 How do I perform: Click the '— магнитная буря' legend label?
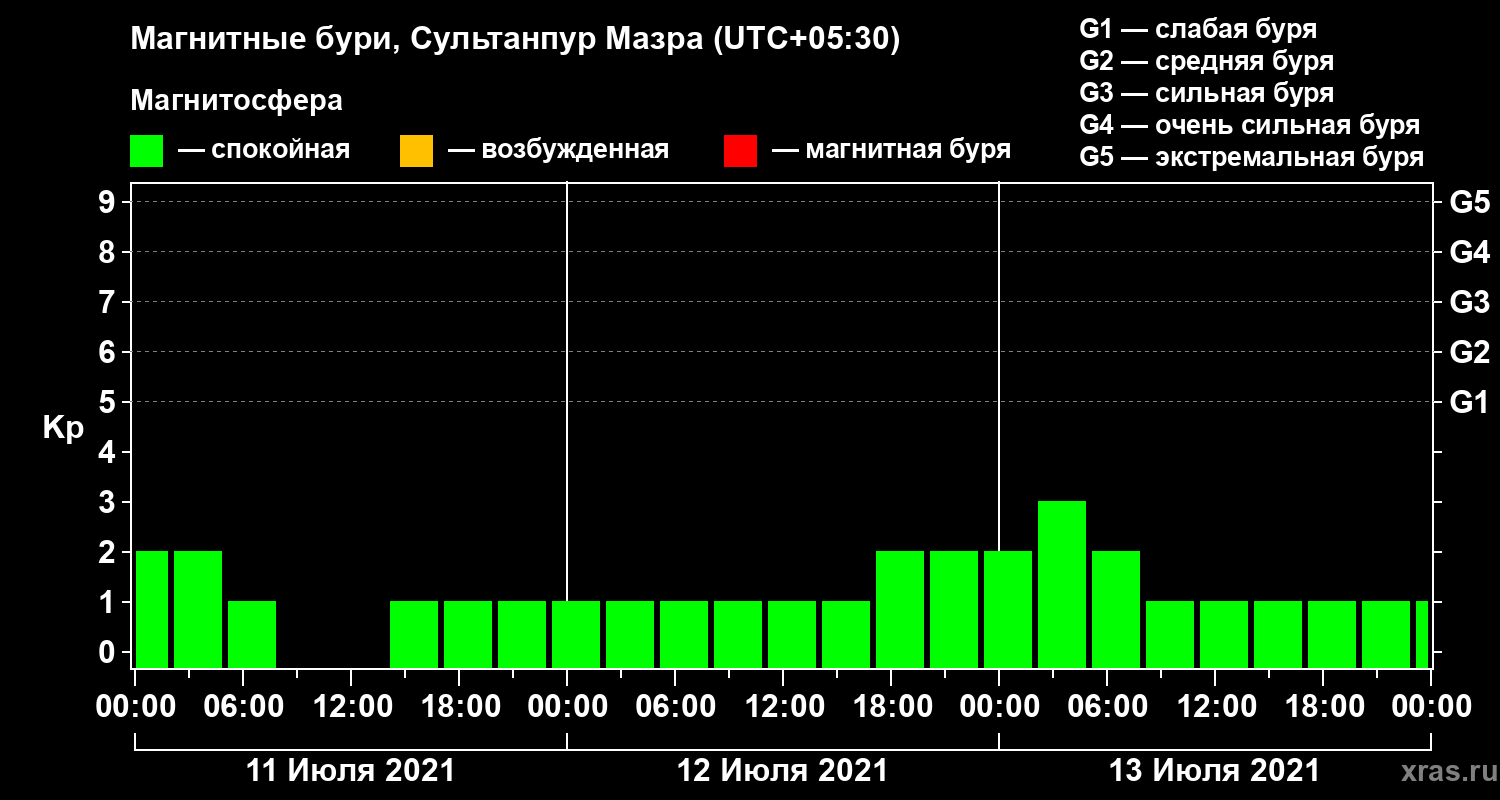[892, 151]
